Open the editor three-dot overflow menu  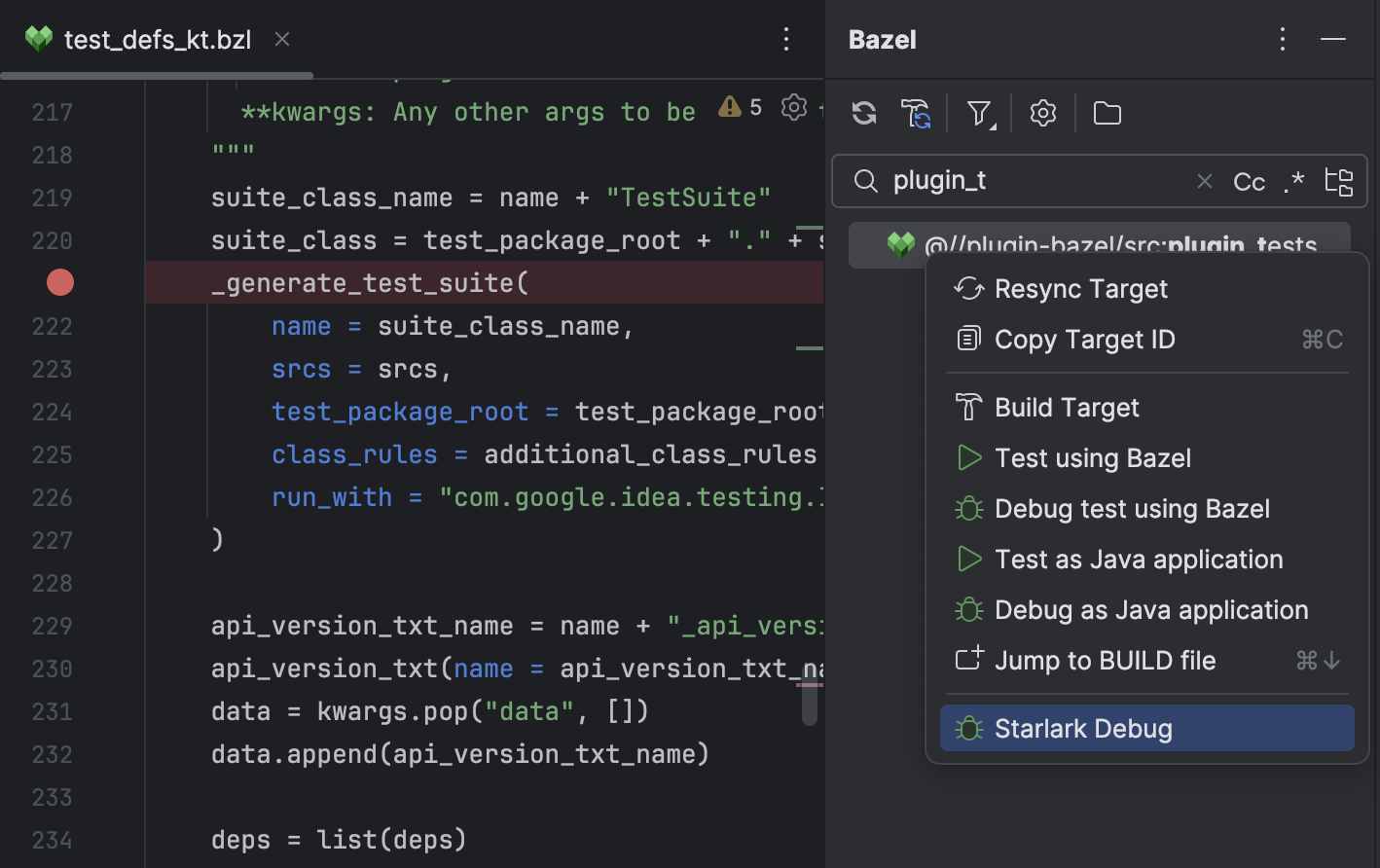(786, 39)
